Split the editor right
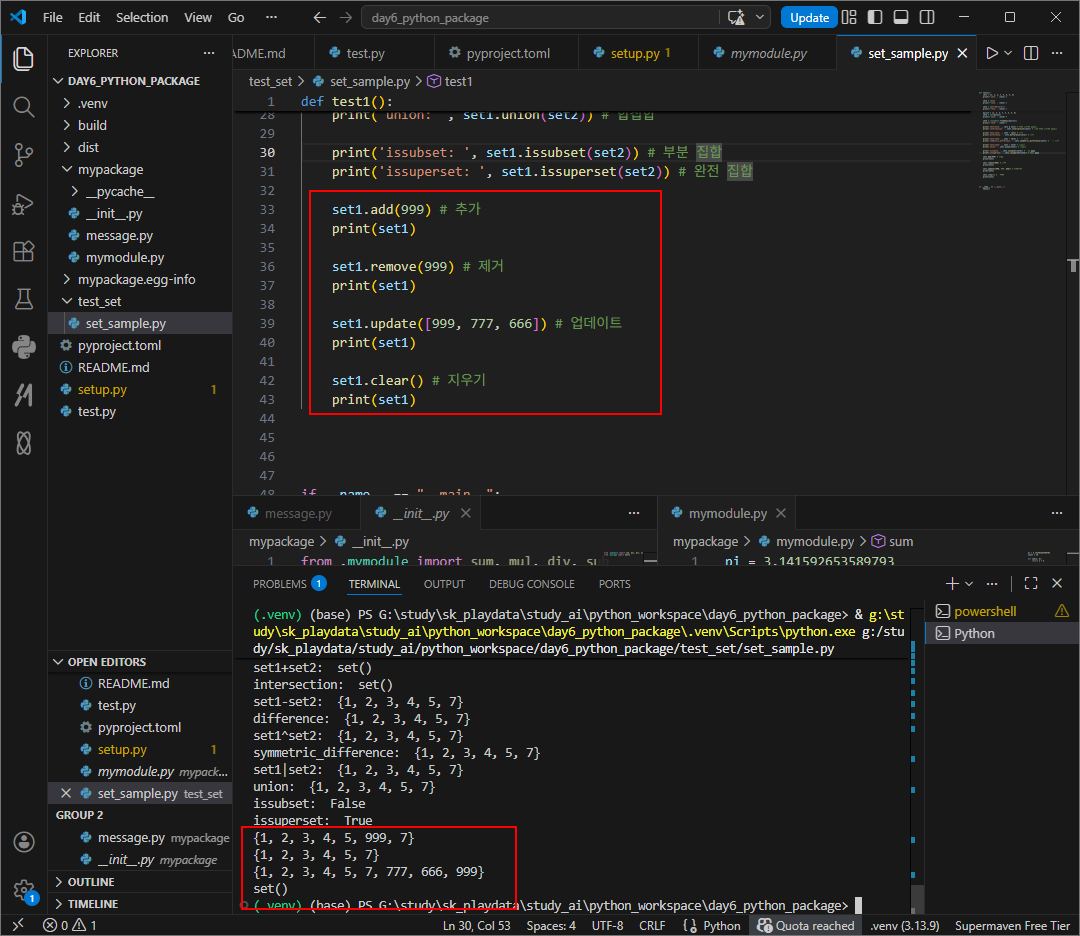Viewport: 1080px width, 936px height. click(x=1031, y=53)
